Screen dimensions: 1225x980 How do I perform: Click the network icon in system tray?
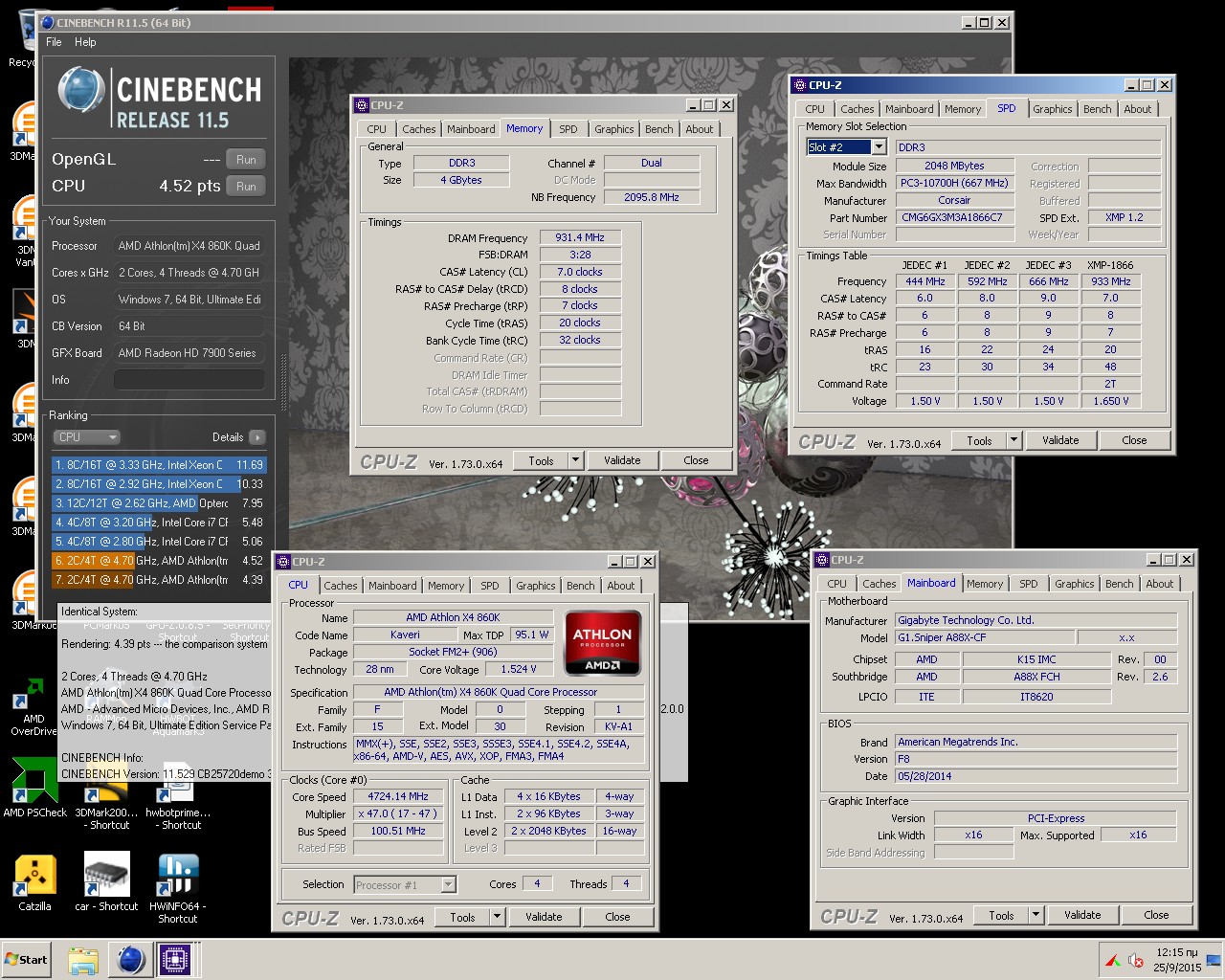1214,960
